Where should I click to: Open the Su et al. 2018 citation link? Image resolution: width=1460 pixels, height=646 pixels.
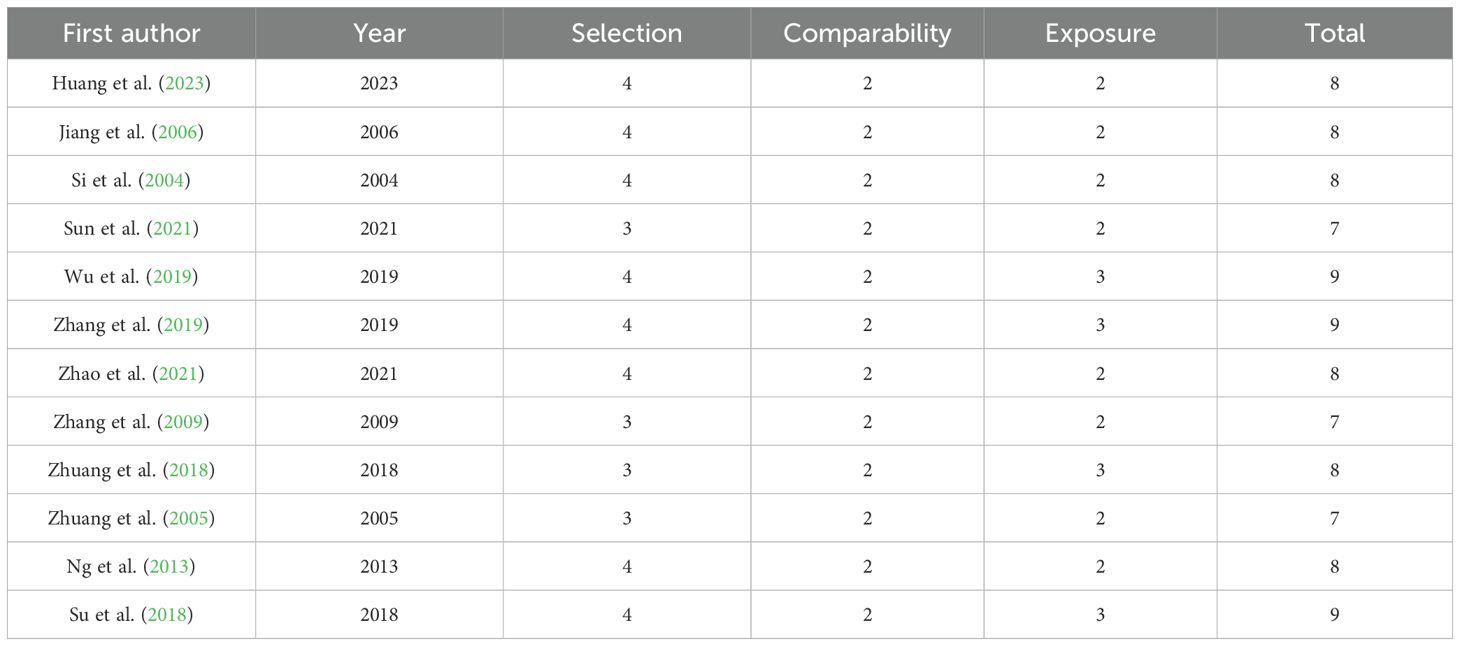167,615
